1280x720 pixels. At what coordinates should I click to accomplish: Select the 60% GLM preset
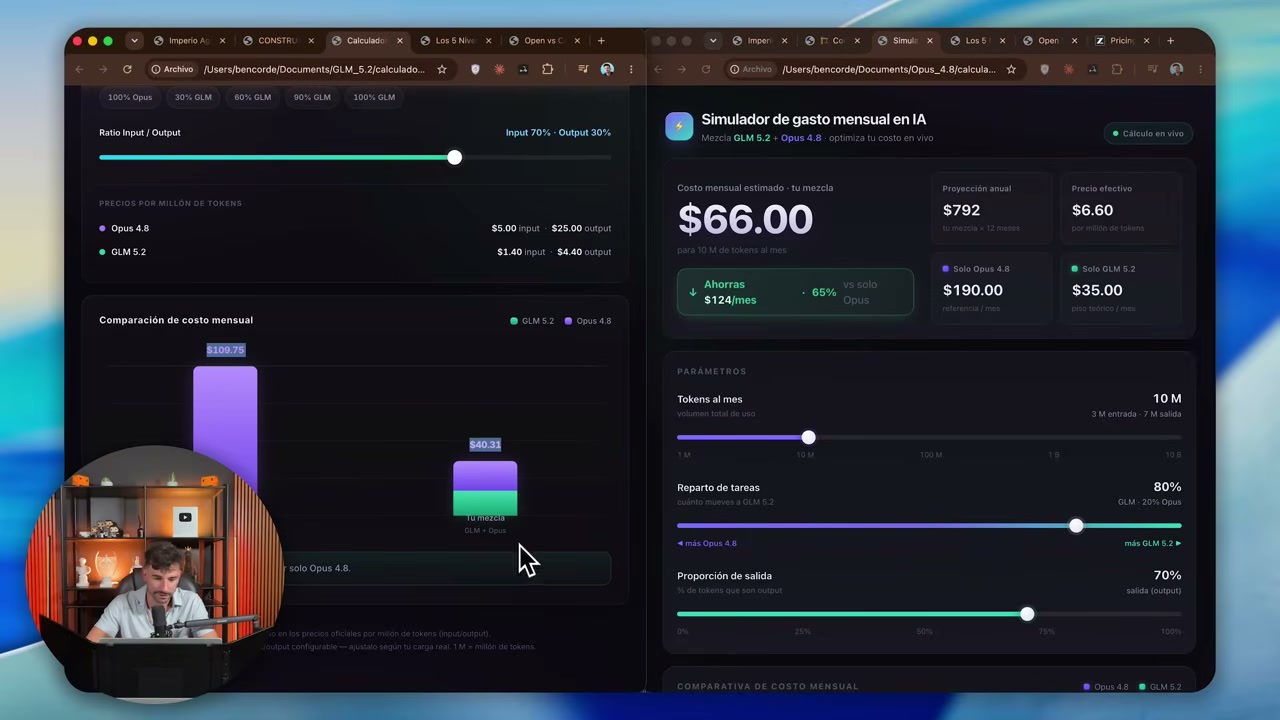pos(252,97)
